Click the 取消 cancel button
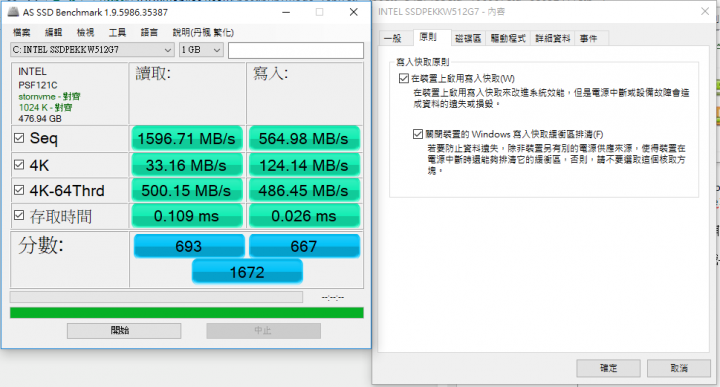The width and height of the screenshot is (720, 387). point(679,368)
